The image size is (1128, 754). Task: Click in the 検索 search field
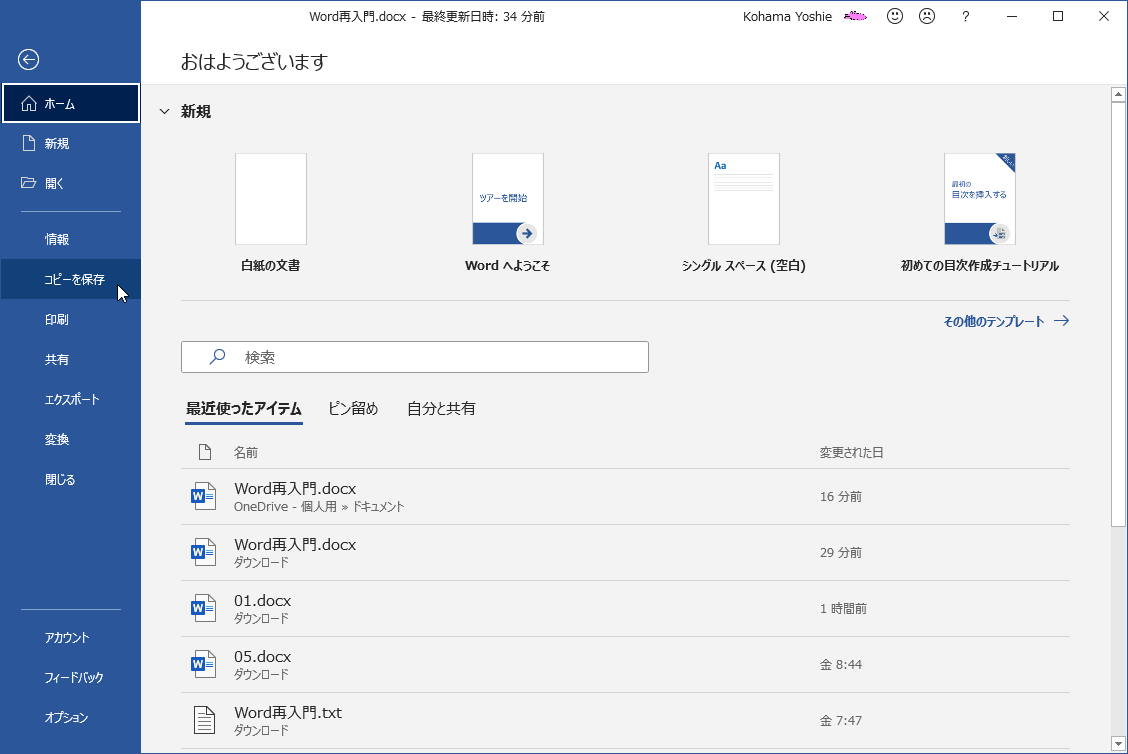point(415,357)
